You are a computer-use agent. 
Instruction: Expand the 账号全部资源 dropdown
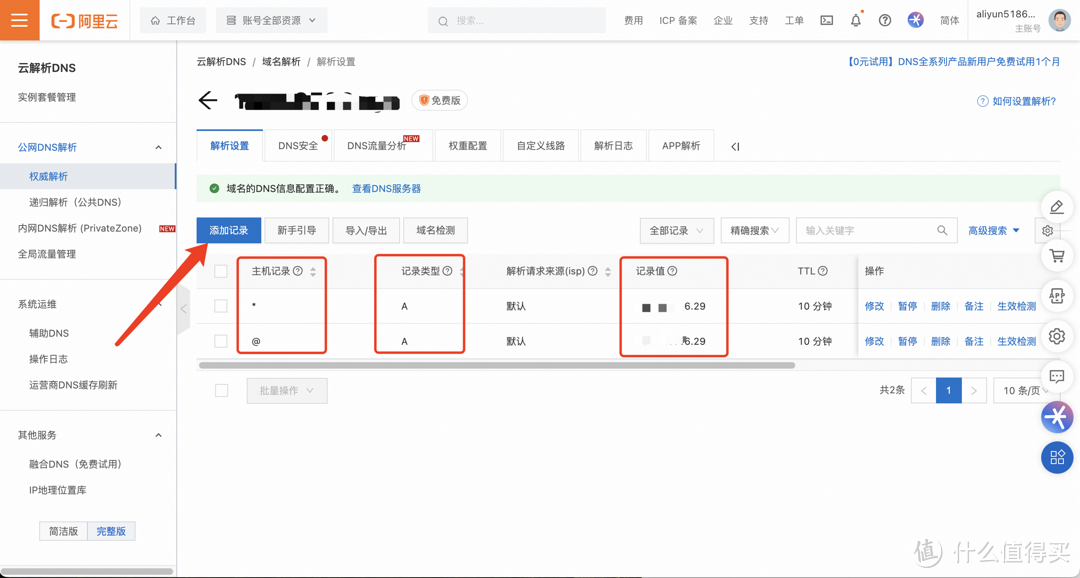[x=270, y=20]
